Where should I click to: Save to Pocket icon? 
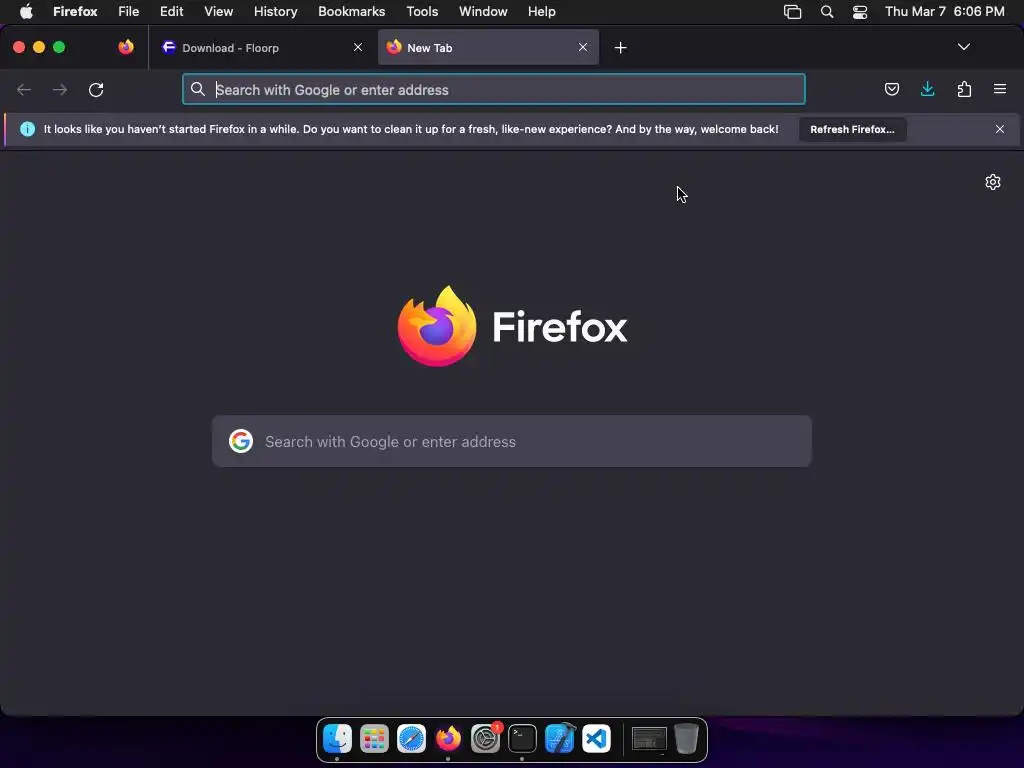(x=891, y=89)
